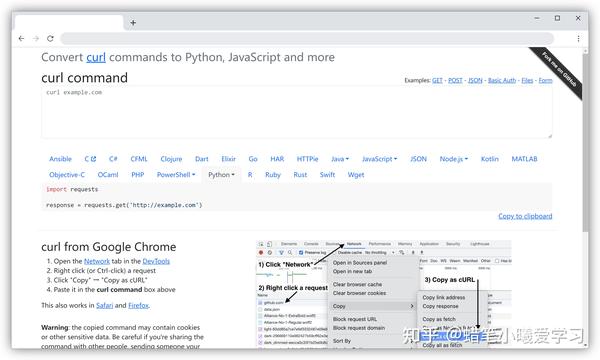Select the Ansible language tab

60,159
